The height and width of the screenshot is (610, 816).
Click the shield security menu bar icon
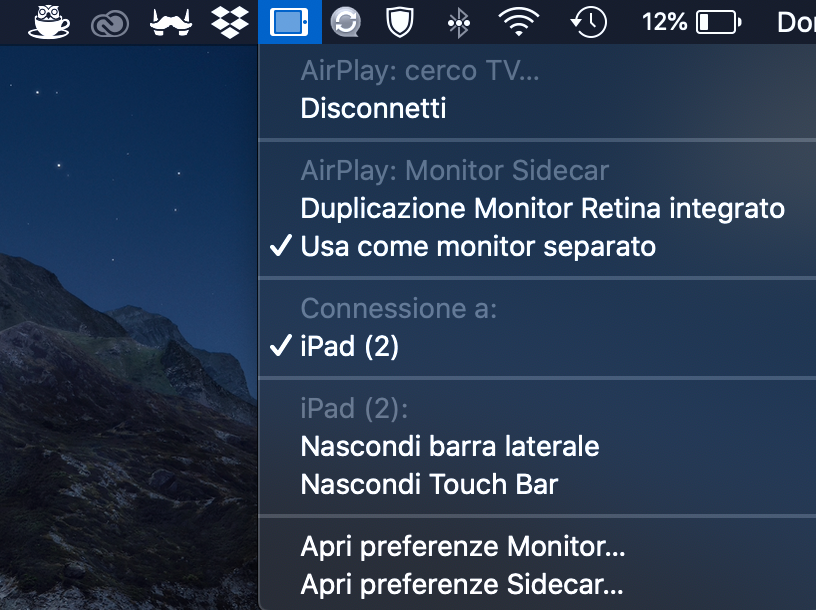coord(400,22)
